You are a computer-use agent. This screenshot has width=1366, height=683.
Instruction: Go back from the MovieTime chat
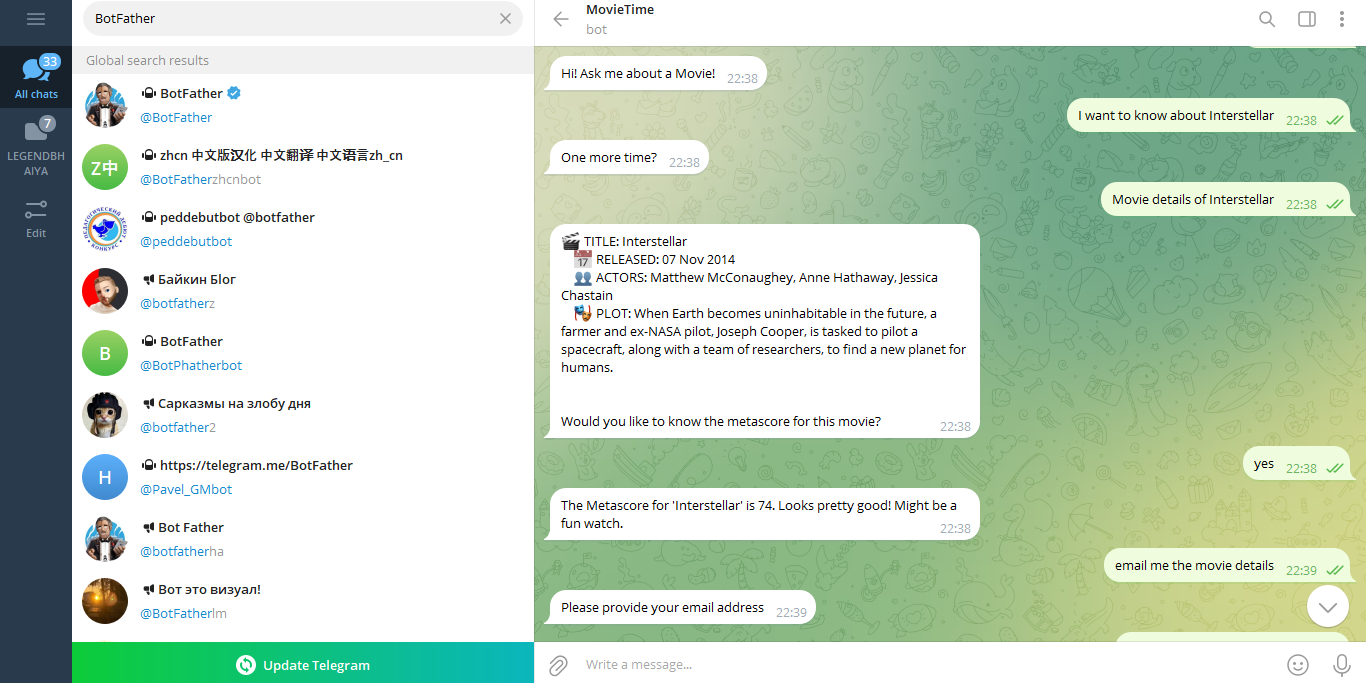tap(561, 19)
